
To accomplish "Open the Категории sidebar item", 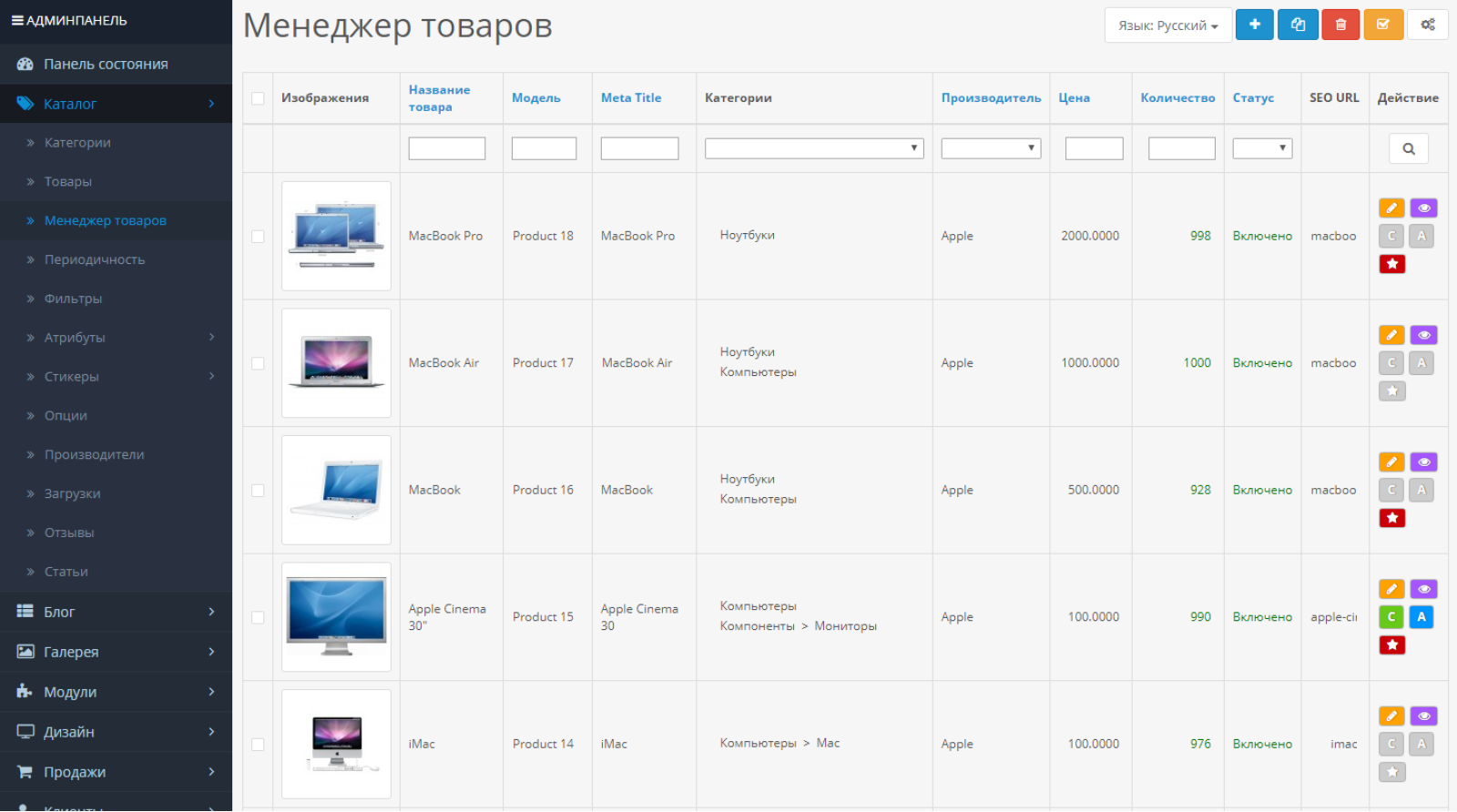I will [x=116, y=143].
